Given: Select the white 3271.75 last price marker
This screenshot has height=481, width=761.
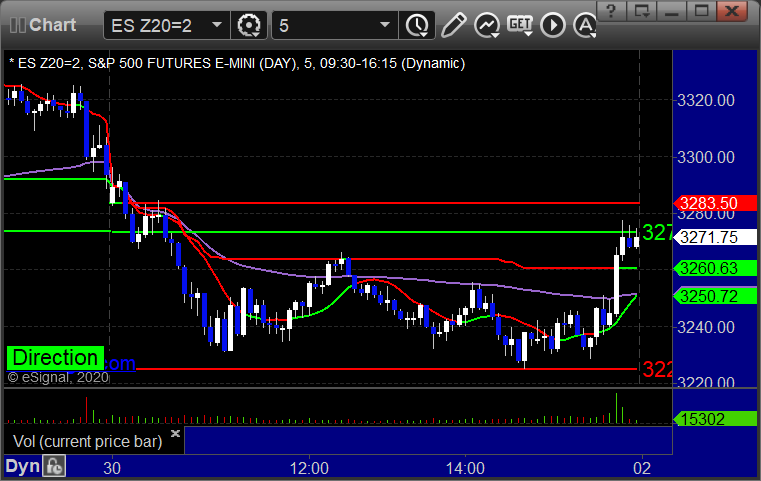Looking at the screenshot, I should (715, 237).
